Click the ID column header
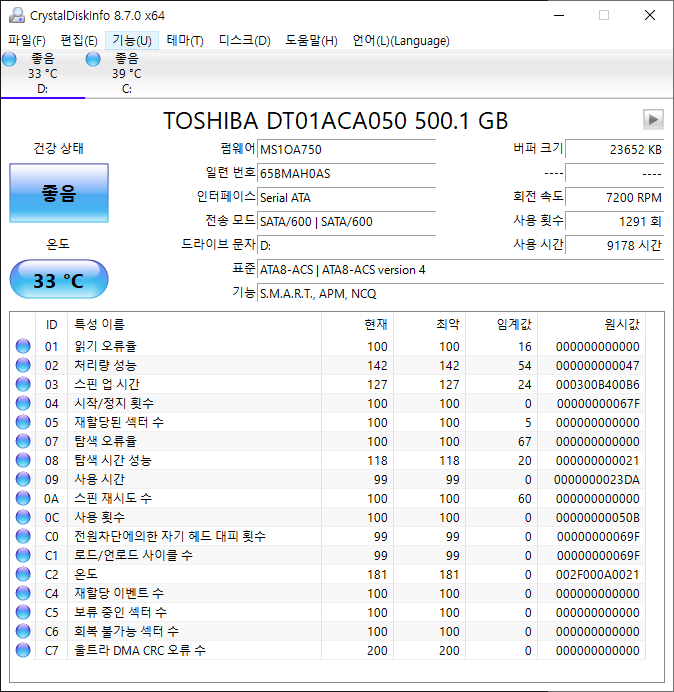This screenshot has width=674, height=692. (51, 324)
